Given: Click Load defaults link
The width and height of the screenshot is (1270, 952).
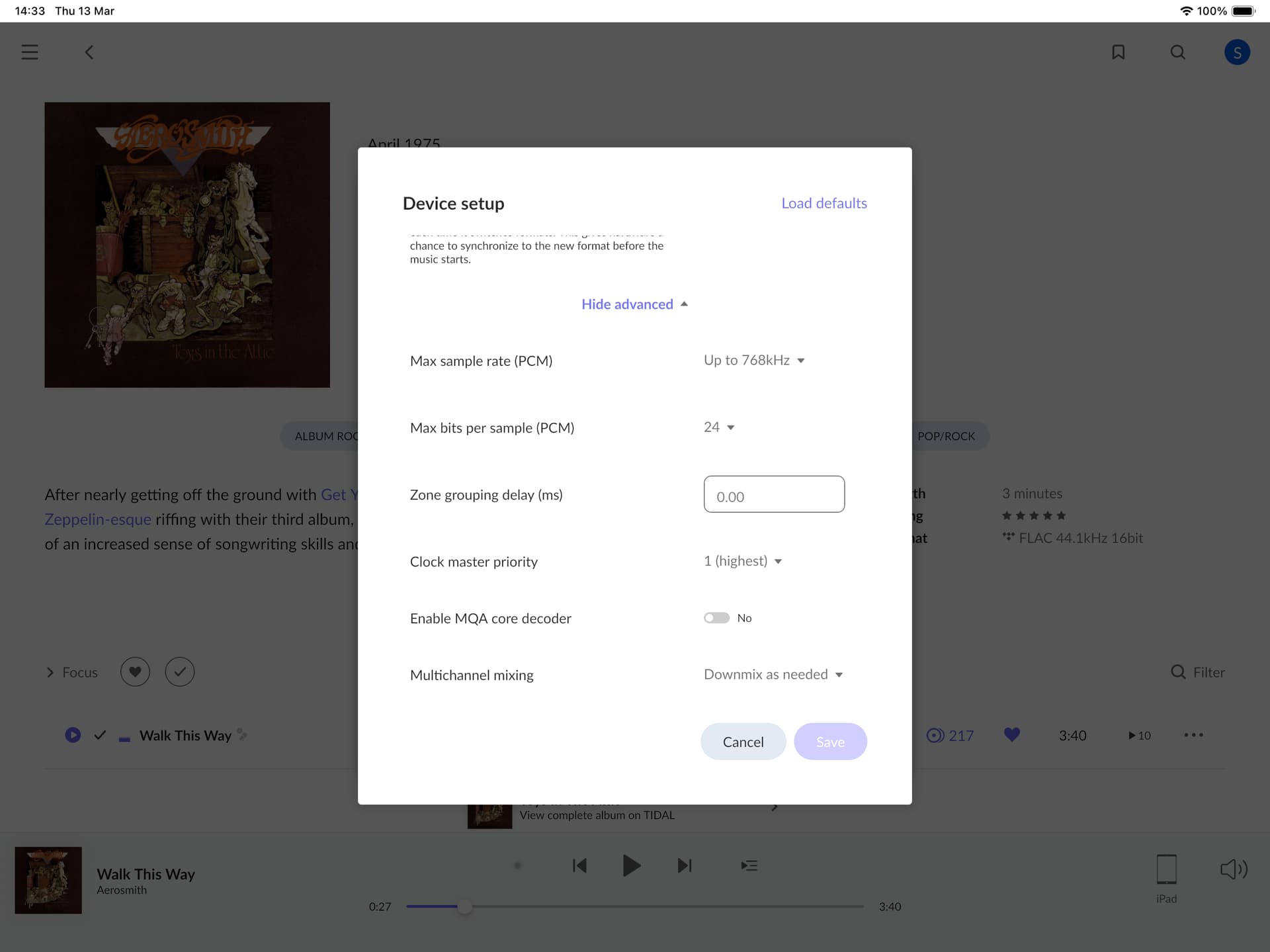Looking at the screenshot, I should point(824,203).
